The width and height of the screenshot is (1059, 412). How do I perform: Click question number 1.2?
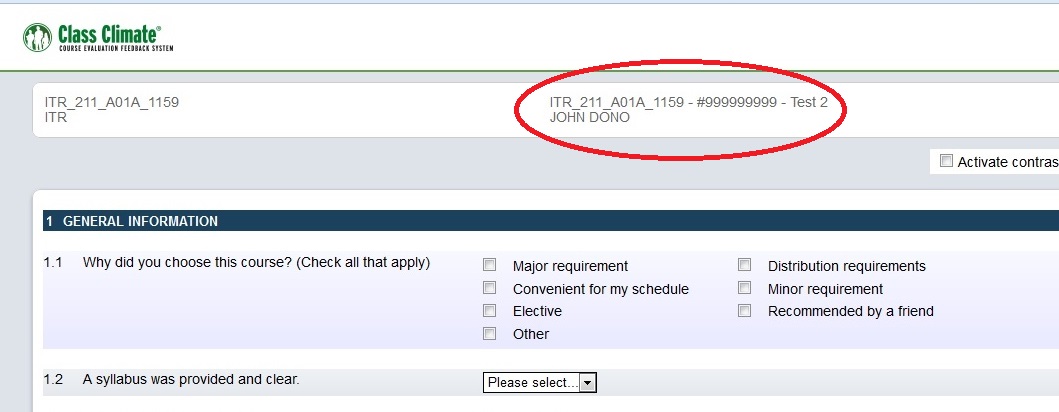point(53,379)
